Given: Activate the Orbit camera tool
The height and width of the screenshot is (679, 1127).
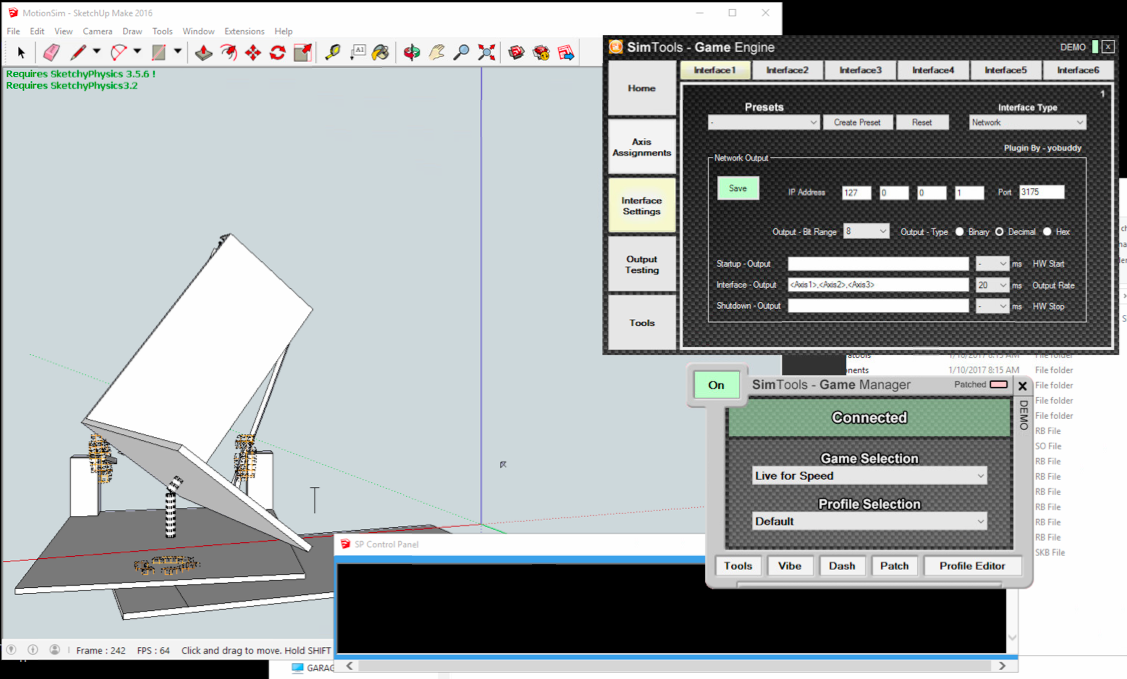Looking at the screenshot, I should 412,52.
